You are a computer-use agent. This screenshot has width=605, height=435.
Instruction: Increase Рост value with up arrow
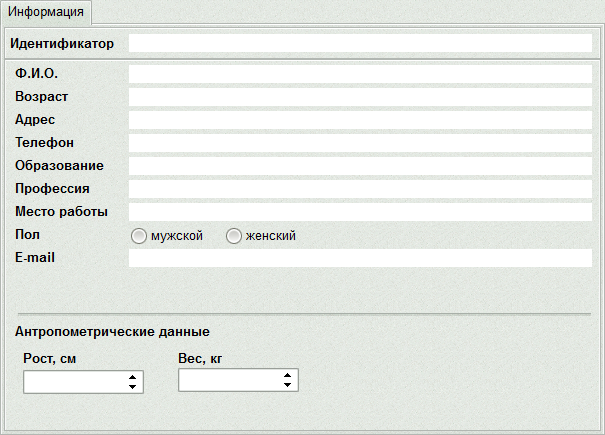(132, 377)
